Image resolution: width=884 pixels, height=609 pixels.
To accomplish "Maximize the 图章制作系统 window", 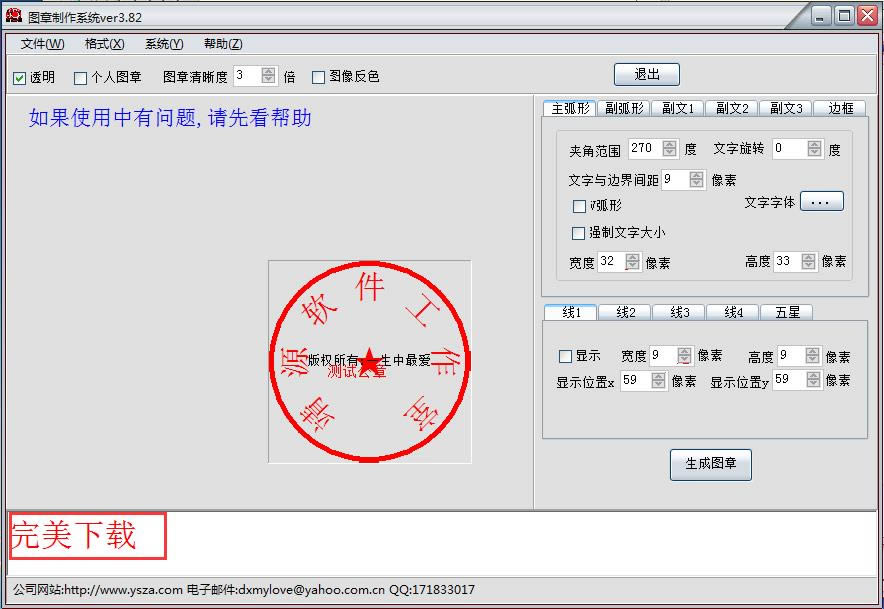I will 844,16.
